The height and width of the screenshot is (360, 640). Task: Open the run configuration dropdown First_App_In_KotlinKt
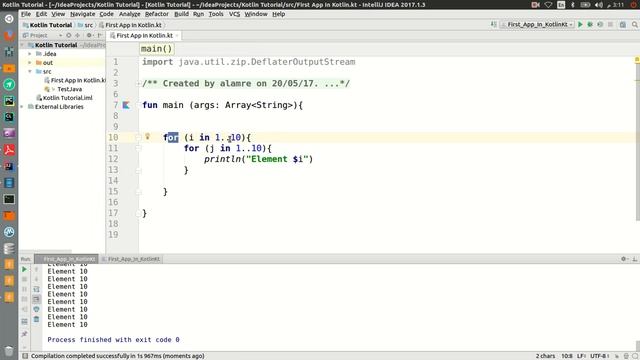pyautogui.click(x=537, y=24)
